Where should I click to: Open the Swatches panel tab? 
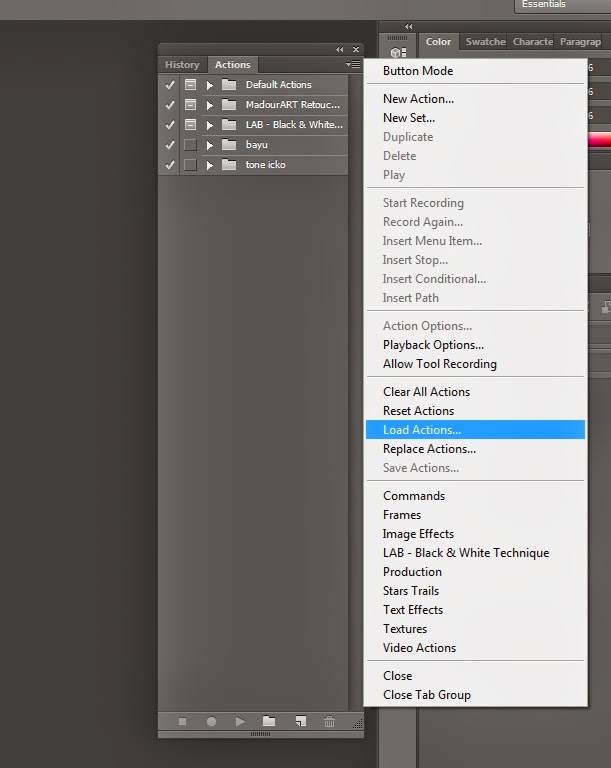[485, 42]
